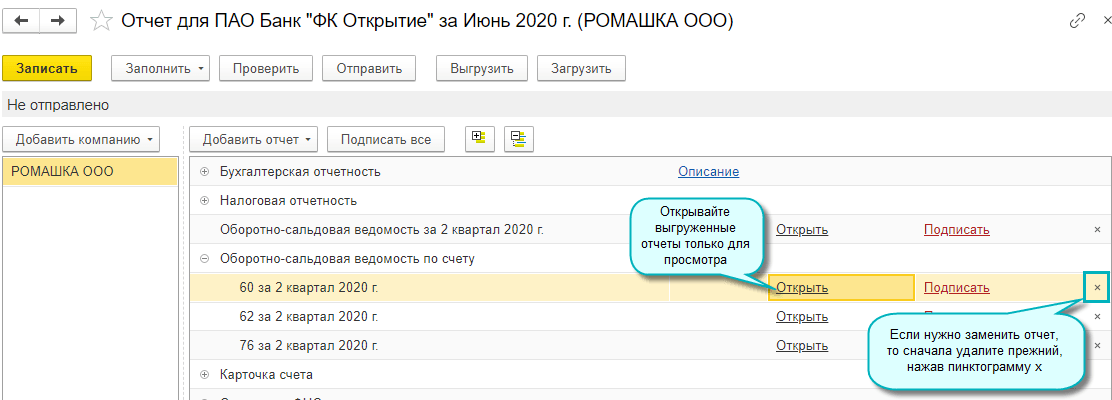This screenshot has height=400, width=1112.
Task: Click Подписать for 60 account report
Action: tap(956, 288)
